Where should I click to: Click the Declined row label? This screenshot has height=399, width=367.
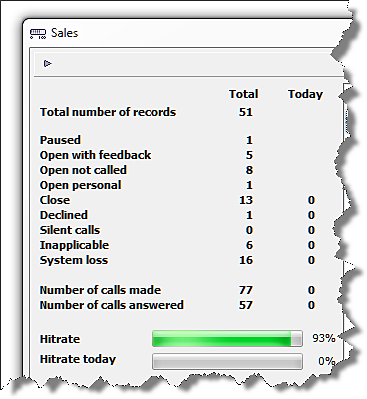64,215
